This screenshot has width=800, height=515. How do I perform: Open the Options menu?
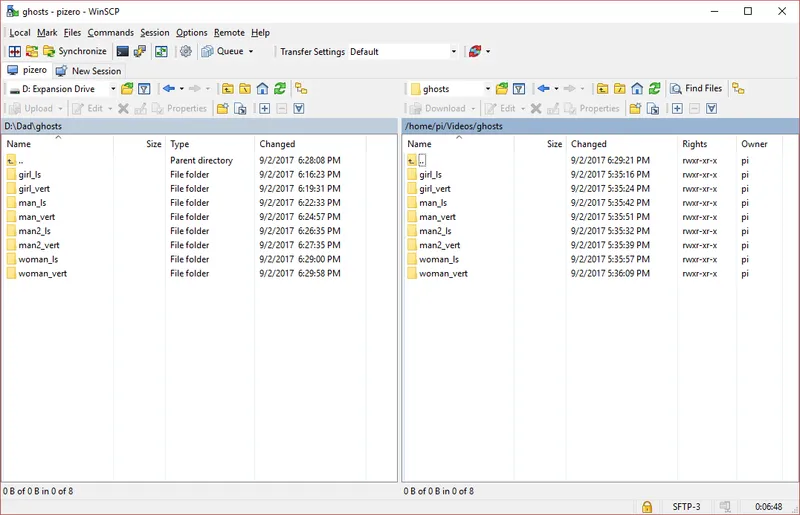click(x=191, y=33)
